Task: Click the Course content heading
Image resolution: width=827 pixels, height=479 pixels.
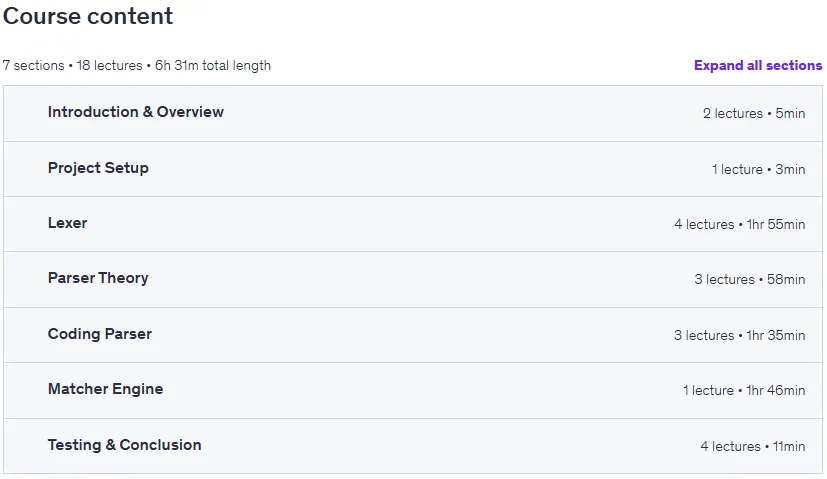Action: 88,16
